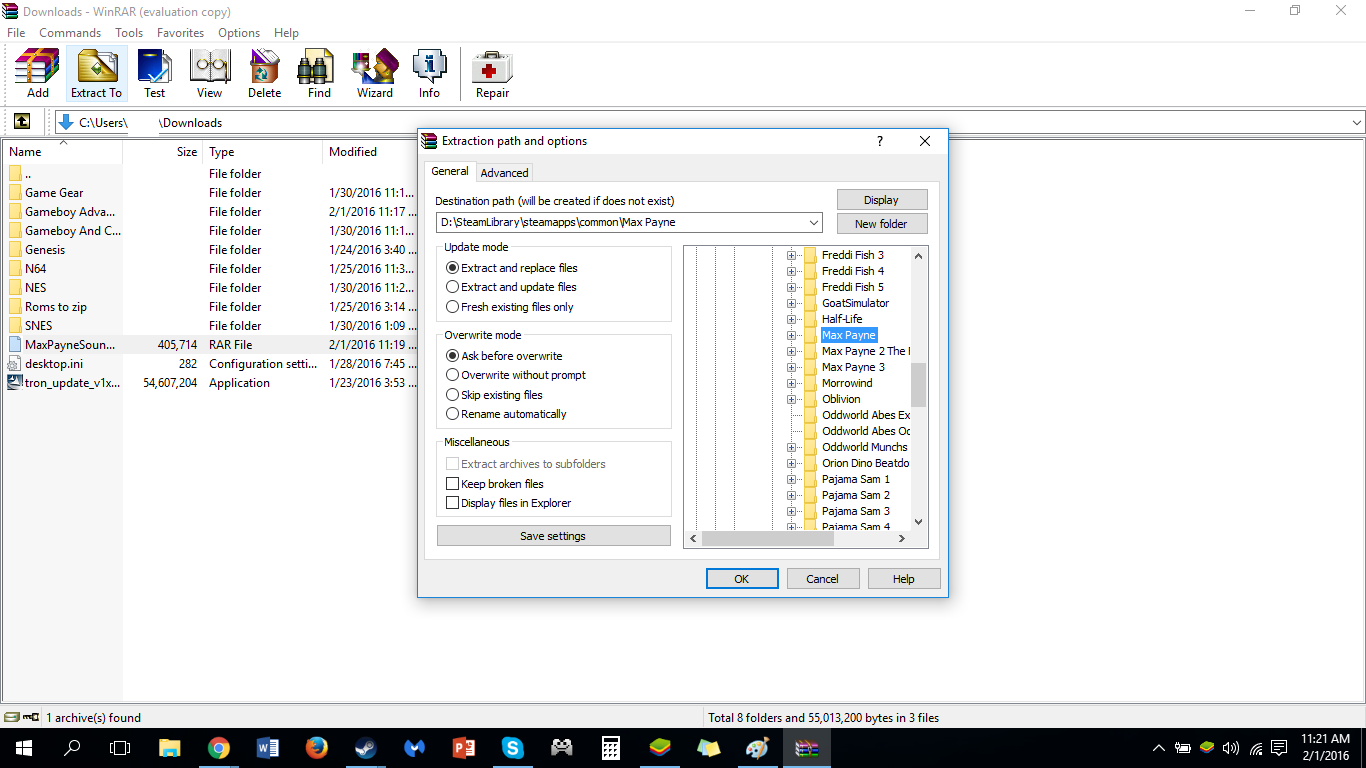The width and height of the screenshot is (1366, 768).
Task: Switch to the Advanced tab
Action: [x=504, y=173]
